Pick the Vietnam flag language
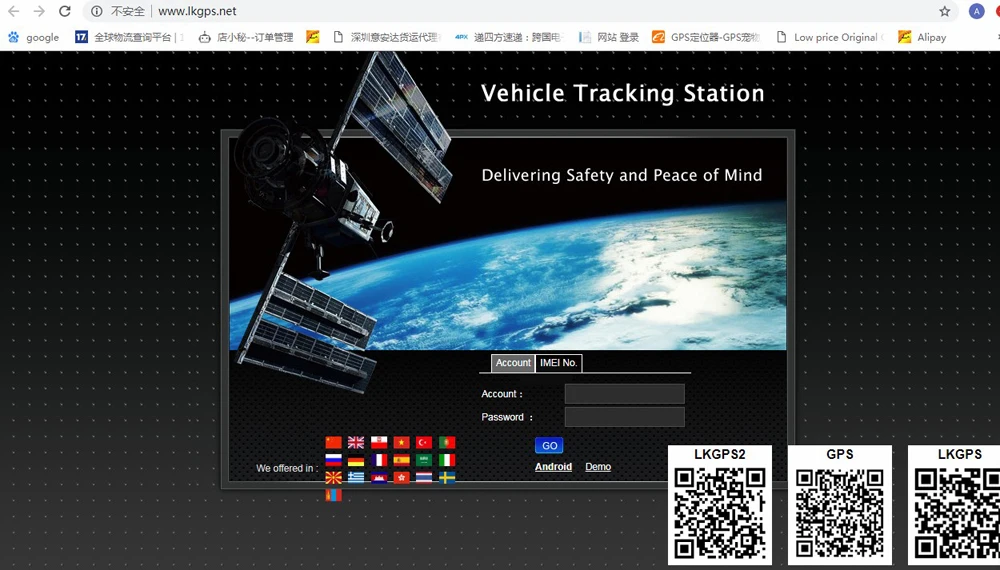 coord(401,442)
